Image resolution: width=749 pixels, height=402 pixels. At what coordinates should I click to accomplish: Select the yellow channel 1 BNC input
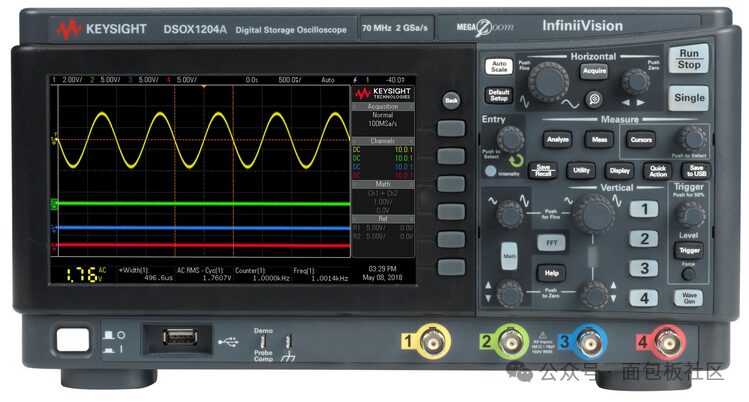[x=432, y=342]
